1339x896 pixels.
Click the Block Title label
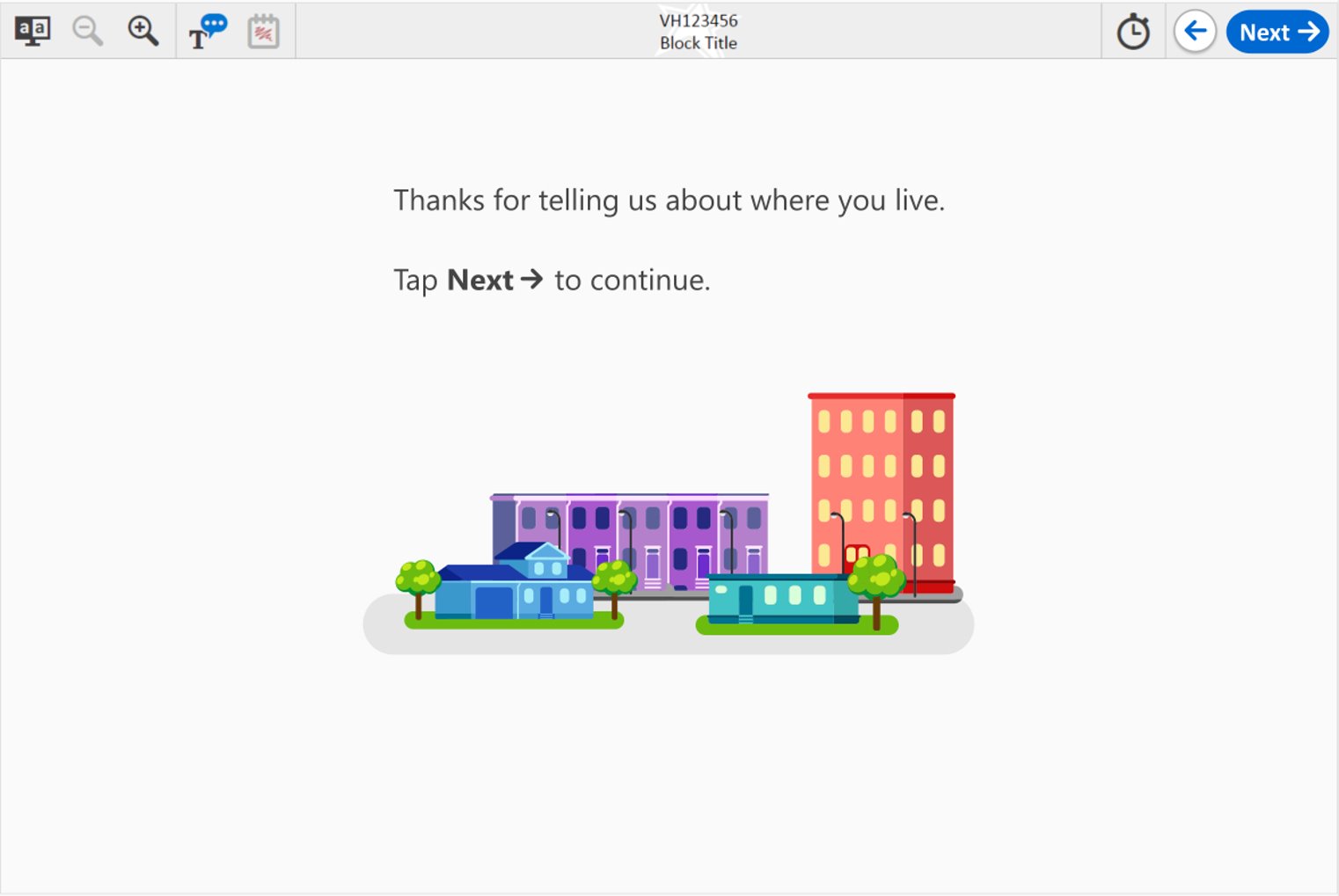tap(699, 43)
